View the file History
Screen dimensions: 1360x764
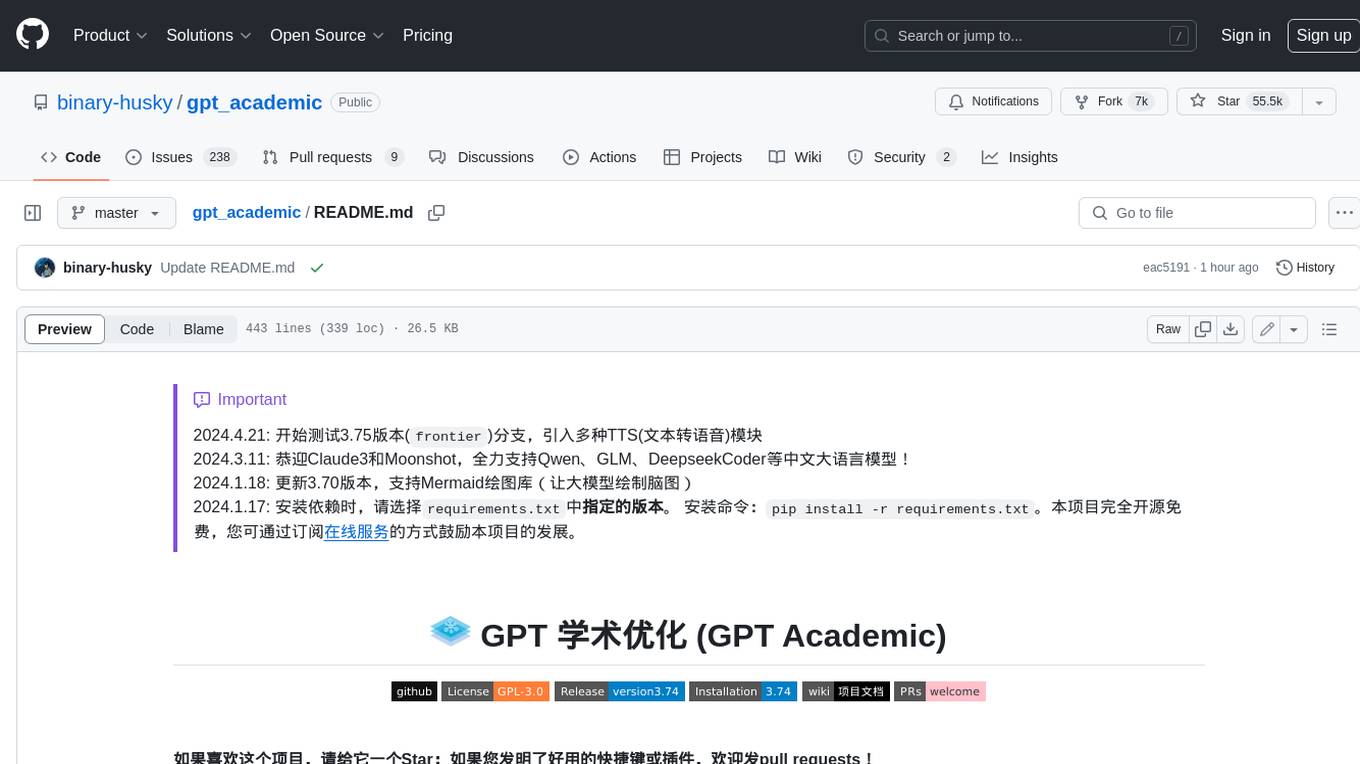[1305, 268]
